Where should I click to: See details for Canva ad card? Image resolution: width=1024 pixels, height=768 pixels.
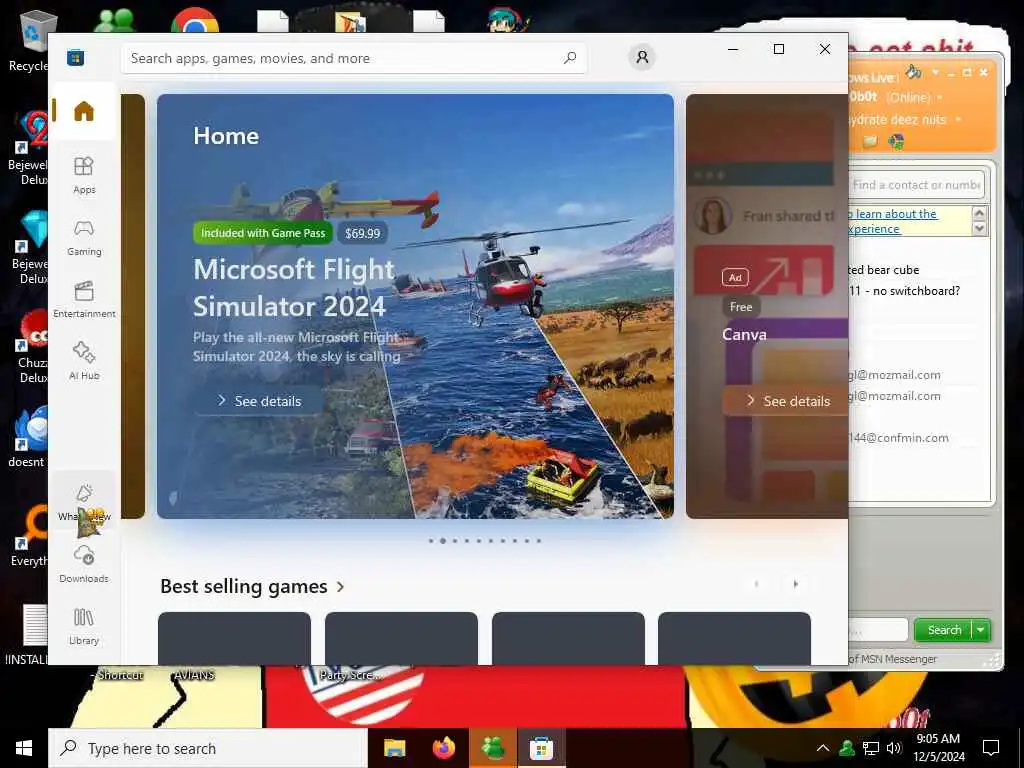click(786, 401)
